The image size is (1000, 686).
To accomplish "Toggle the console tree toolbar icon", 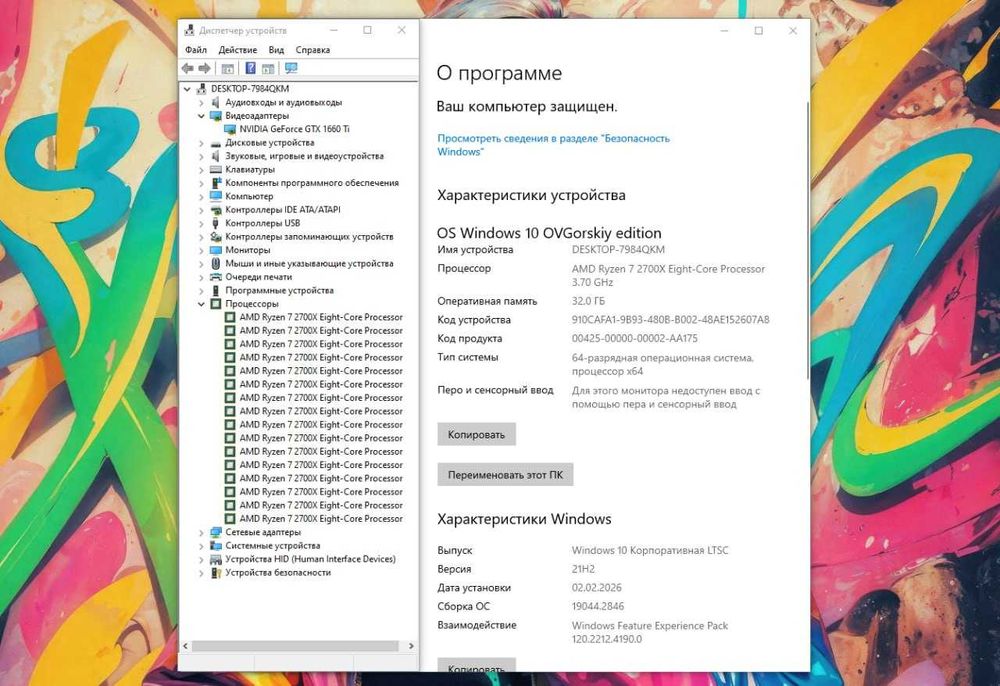I will click(228, 68).
